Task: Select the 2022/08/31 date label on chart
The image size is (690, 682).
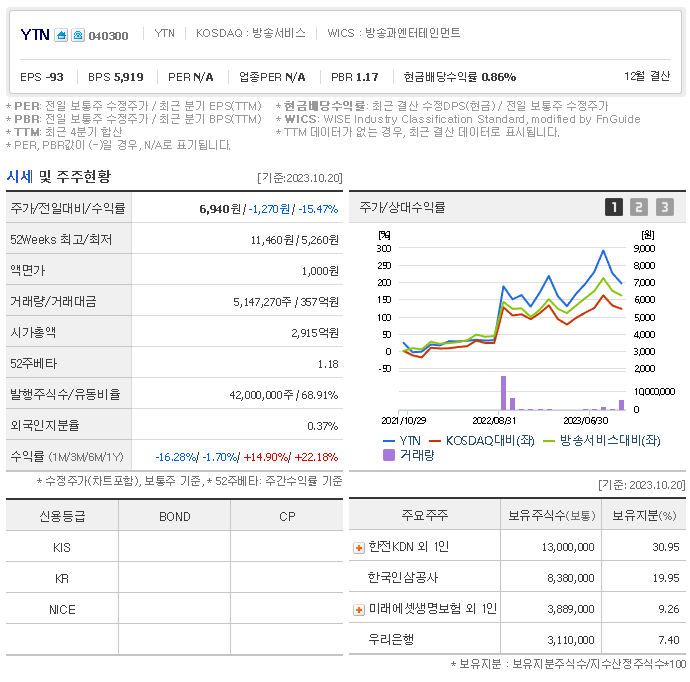Action: coord(494,421)
